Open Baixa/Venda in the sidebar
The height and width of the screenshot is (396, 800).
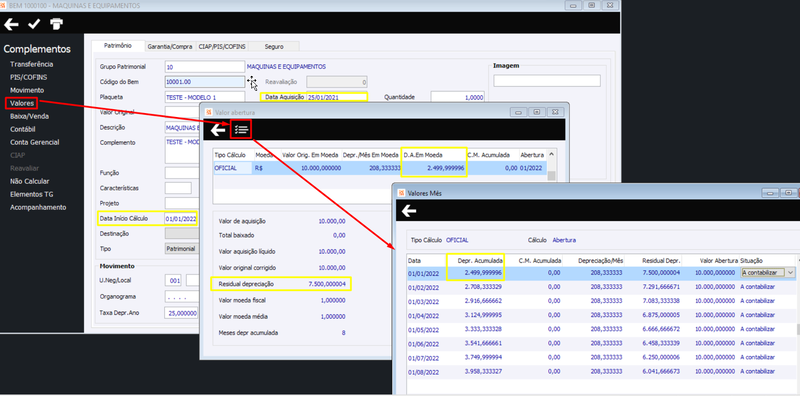(30, 116)
